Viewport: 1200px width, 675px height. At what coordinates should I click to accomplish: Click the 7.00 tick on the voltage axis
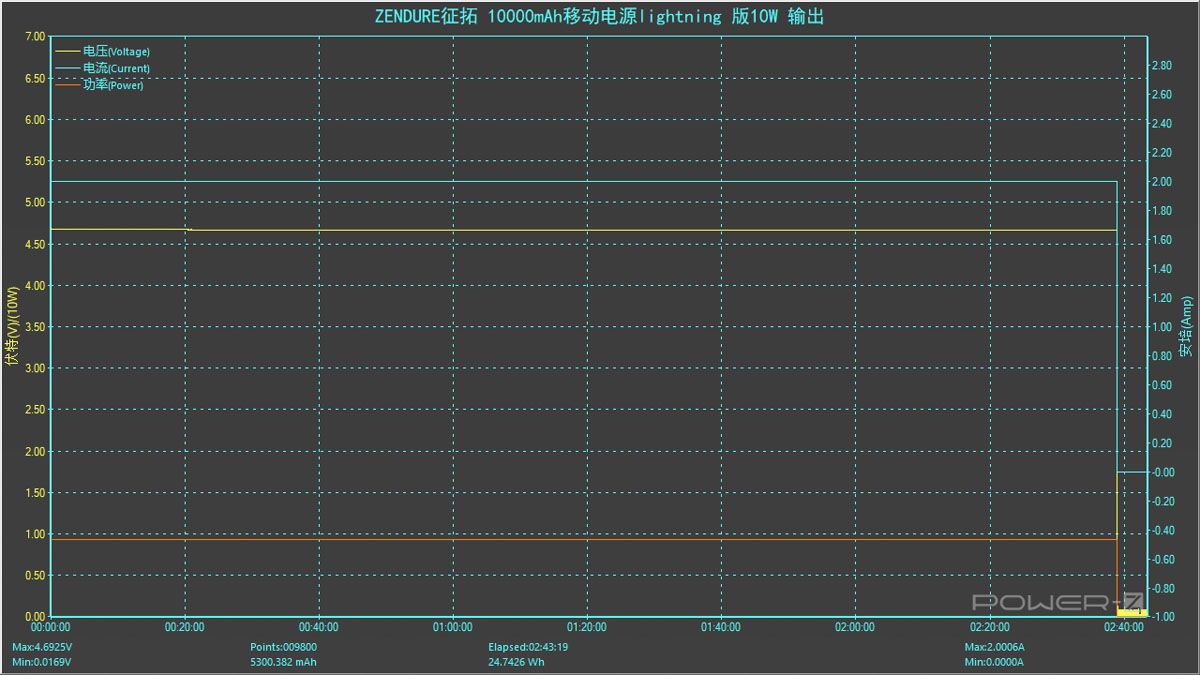point(34,37)
